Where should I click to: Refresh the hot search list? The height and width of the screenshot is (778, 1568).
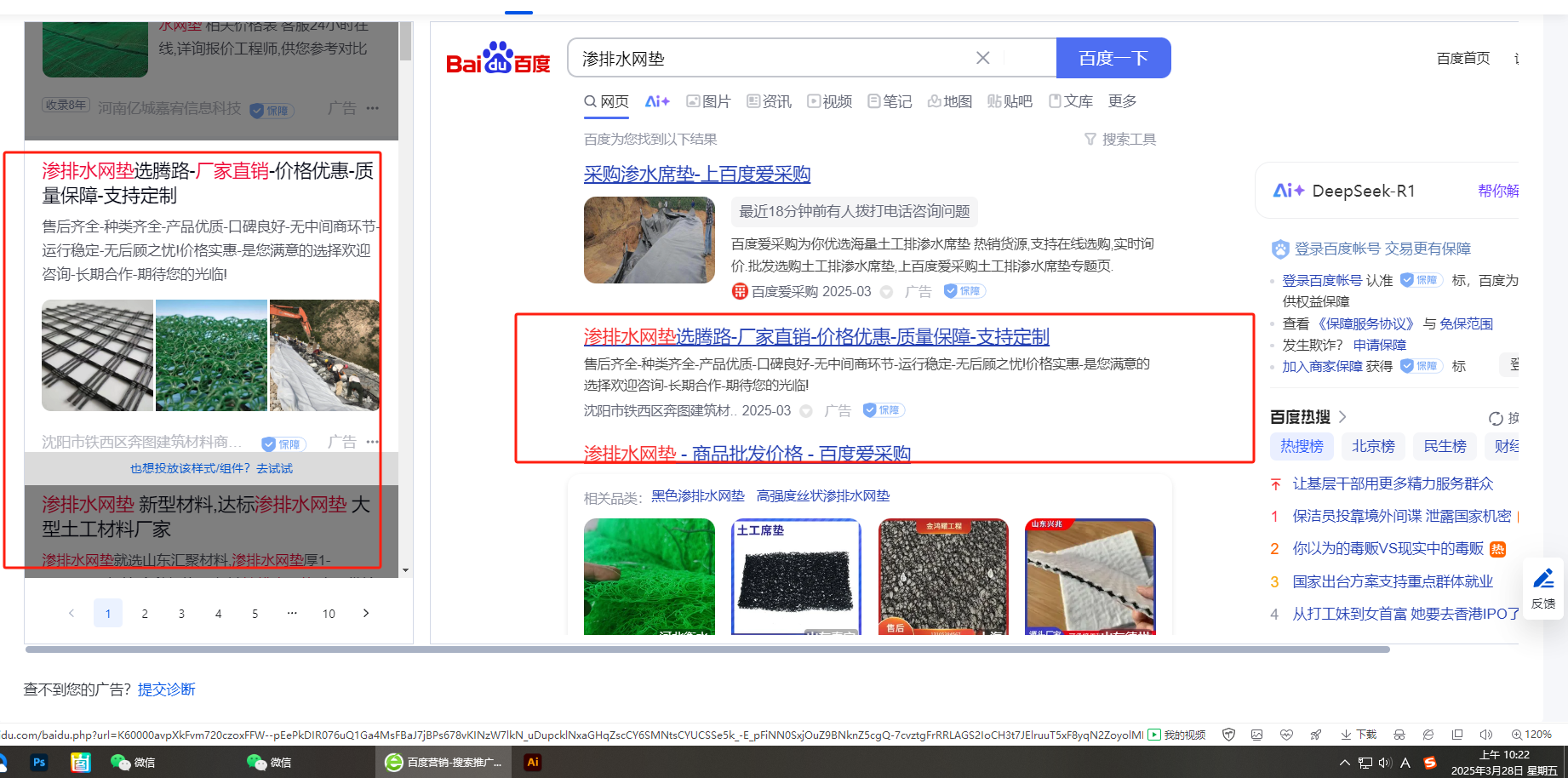[x=1496, y=418]
